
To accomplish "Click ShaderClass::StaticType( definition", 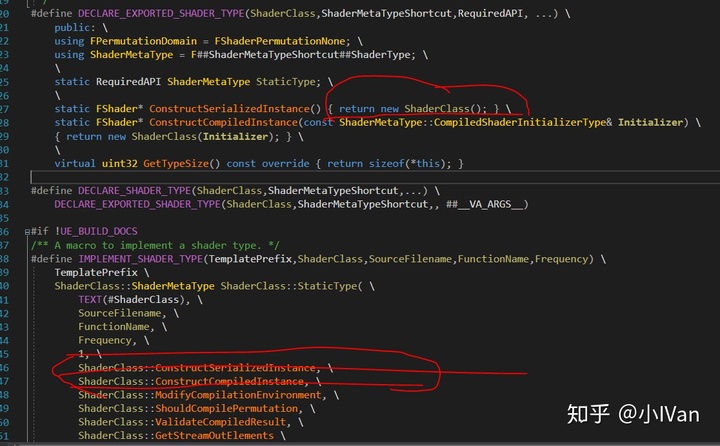I will tap(291, 286).
